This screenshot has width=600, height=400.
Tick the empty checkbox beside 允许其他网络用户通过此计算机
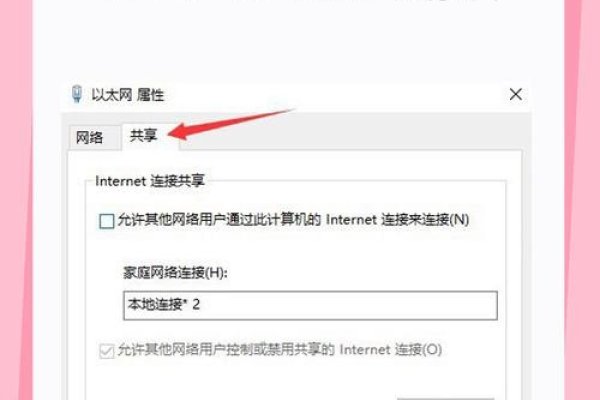107,221
